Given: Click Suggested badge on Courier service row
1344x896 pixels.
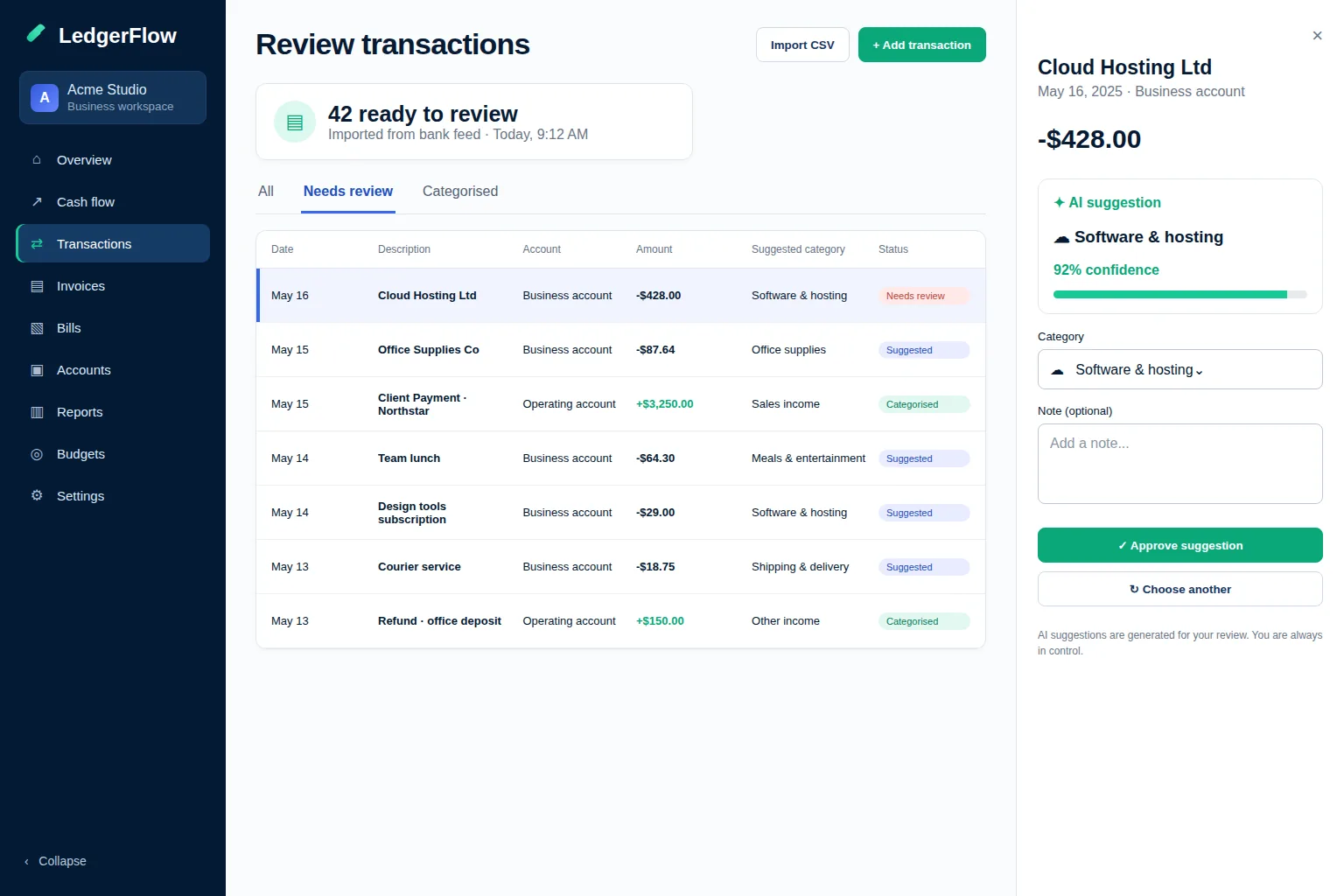Looking at the screenshot, I should [x=924, y=567].
